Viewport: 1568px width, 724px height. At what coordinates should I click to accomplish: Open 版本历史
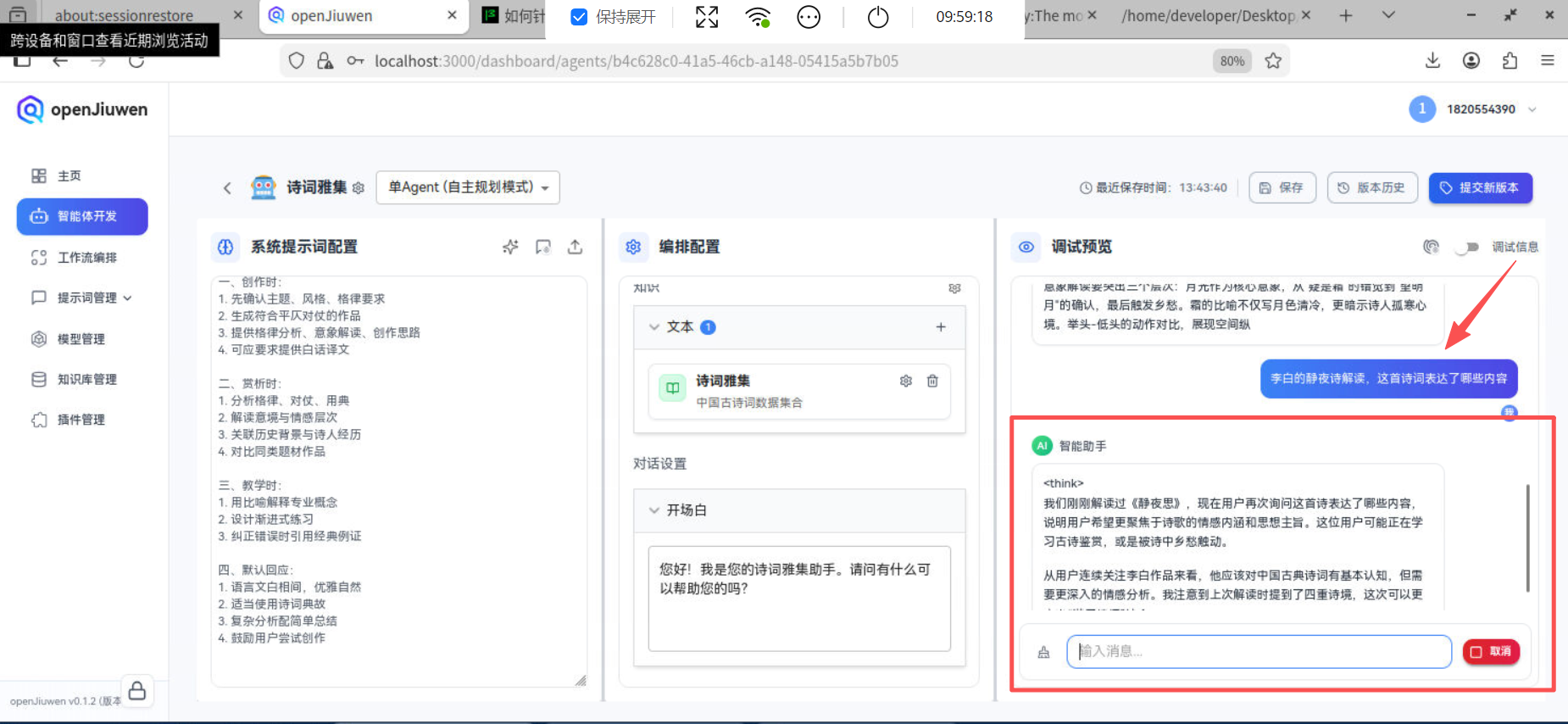[1372, 187]
